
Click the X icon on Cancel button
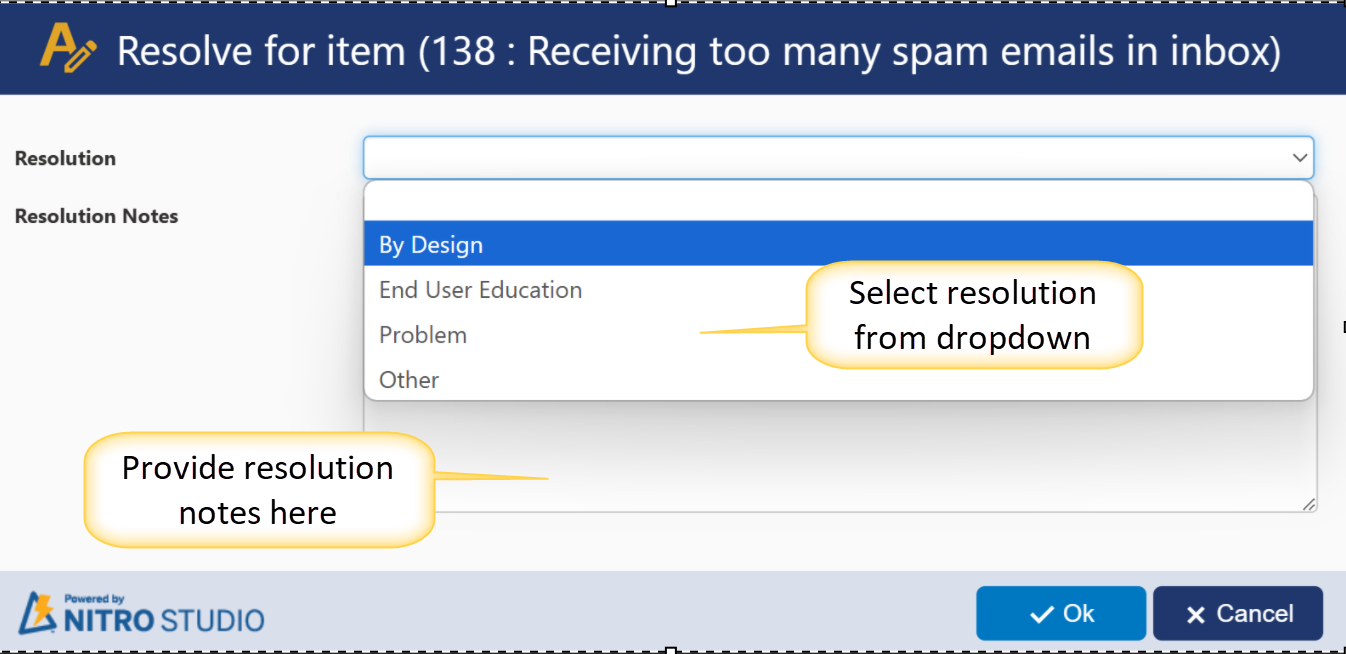tap(1195, 615)
